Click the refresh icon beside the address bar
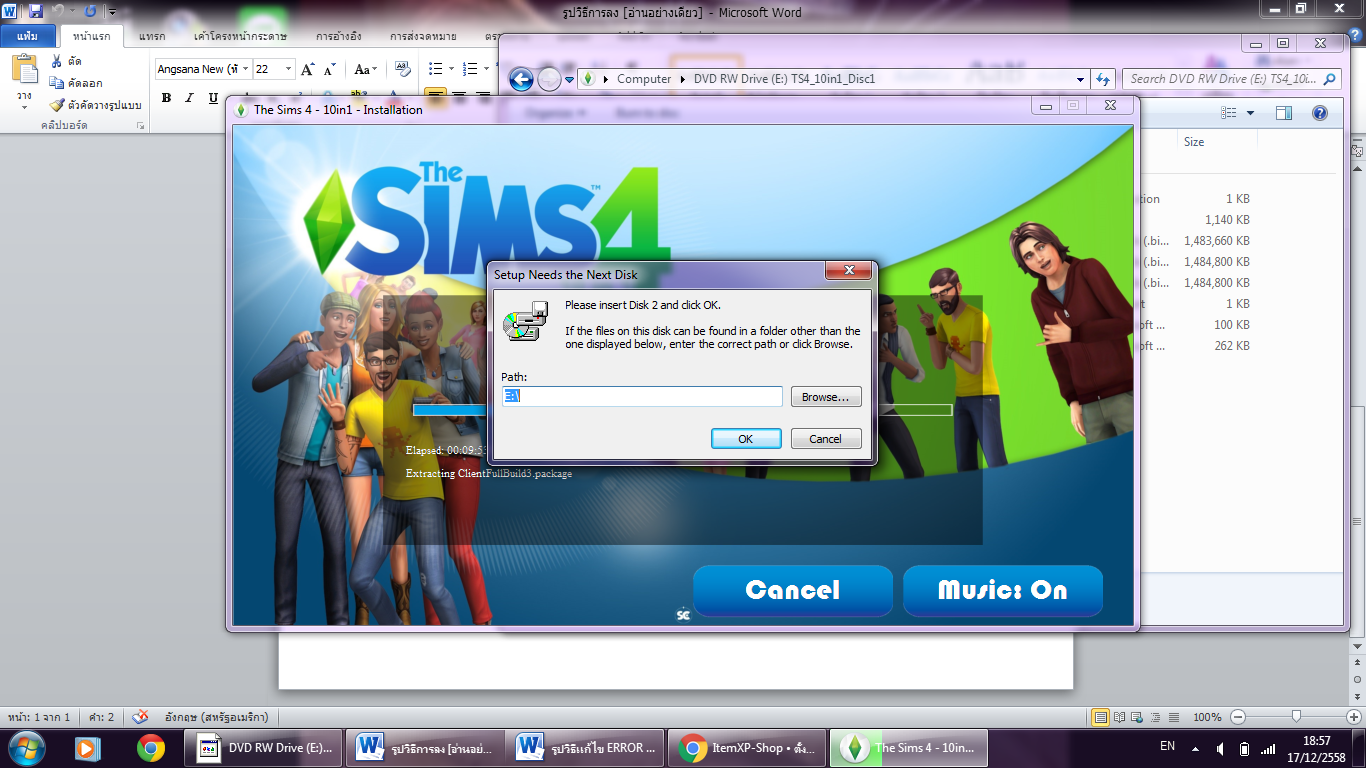This screenshot has height=768, width=1366. tap(1103, 79)
